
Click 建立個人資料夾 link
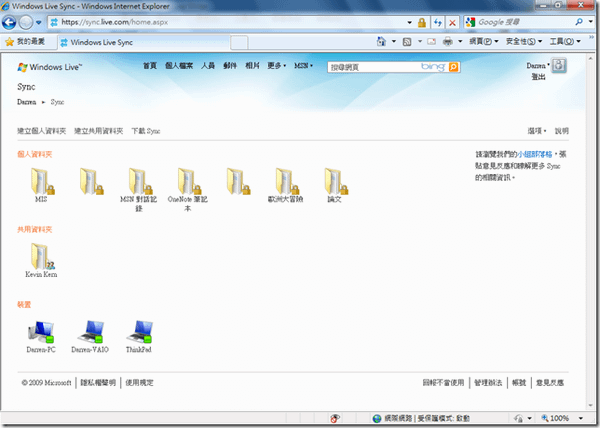[x=42, y=131]
